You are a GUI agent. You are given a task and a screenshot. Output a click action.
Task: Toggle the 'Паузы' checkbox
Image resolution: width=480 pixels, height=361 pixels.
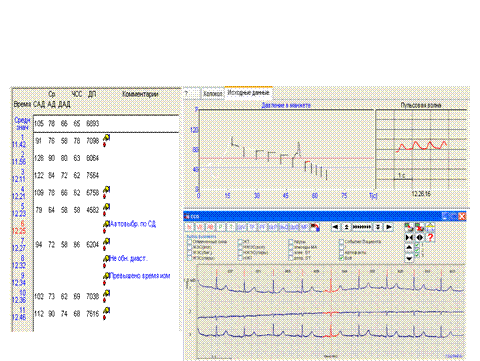click(x=291, y=242)
